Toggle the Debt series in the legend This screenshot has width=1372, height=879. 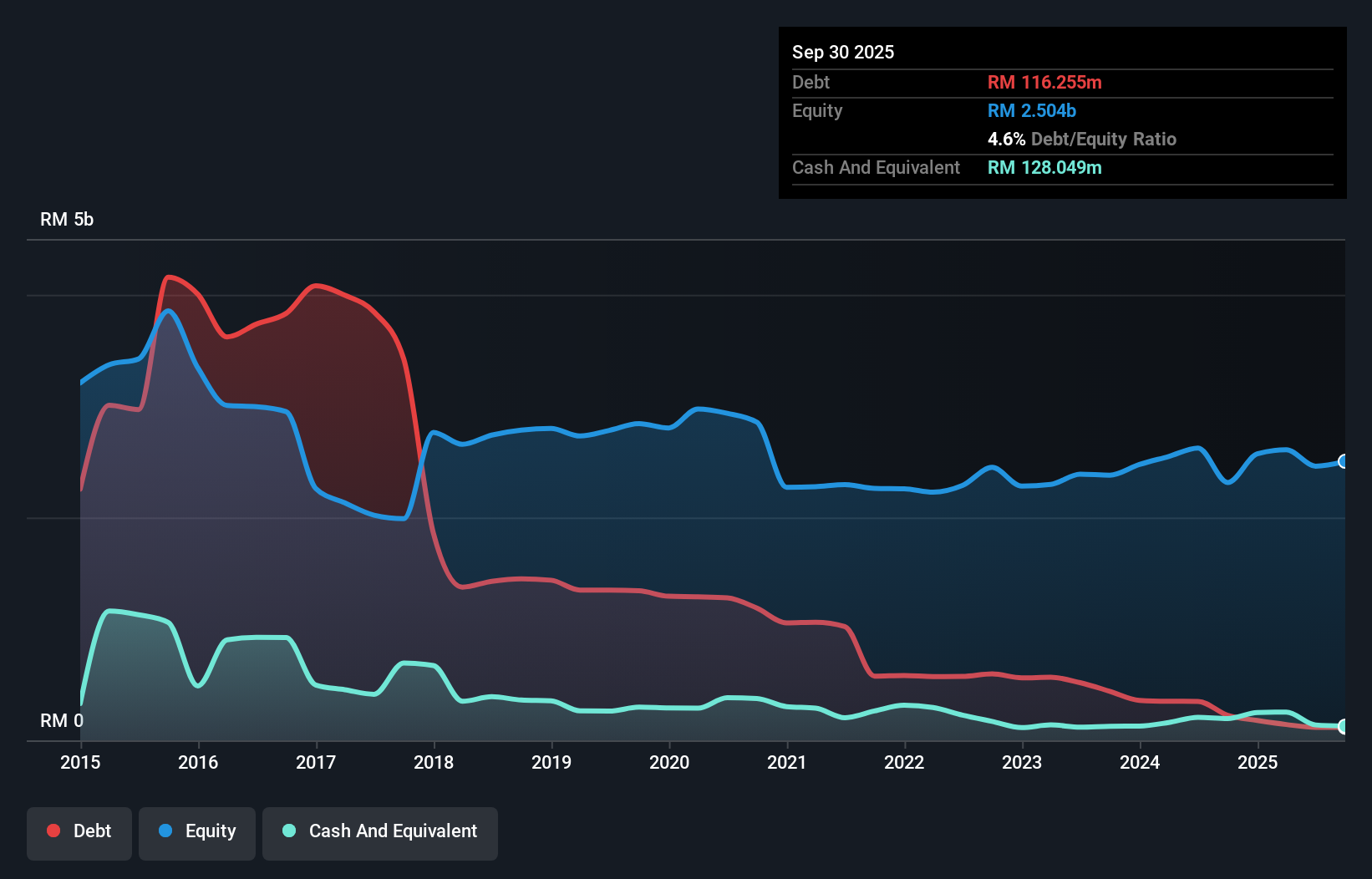[x=79, y=831]
